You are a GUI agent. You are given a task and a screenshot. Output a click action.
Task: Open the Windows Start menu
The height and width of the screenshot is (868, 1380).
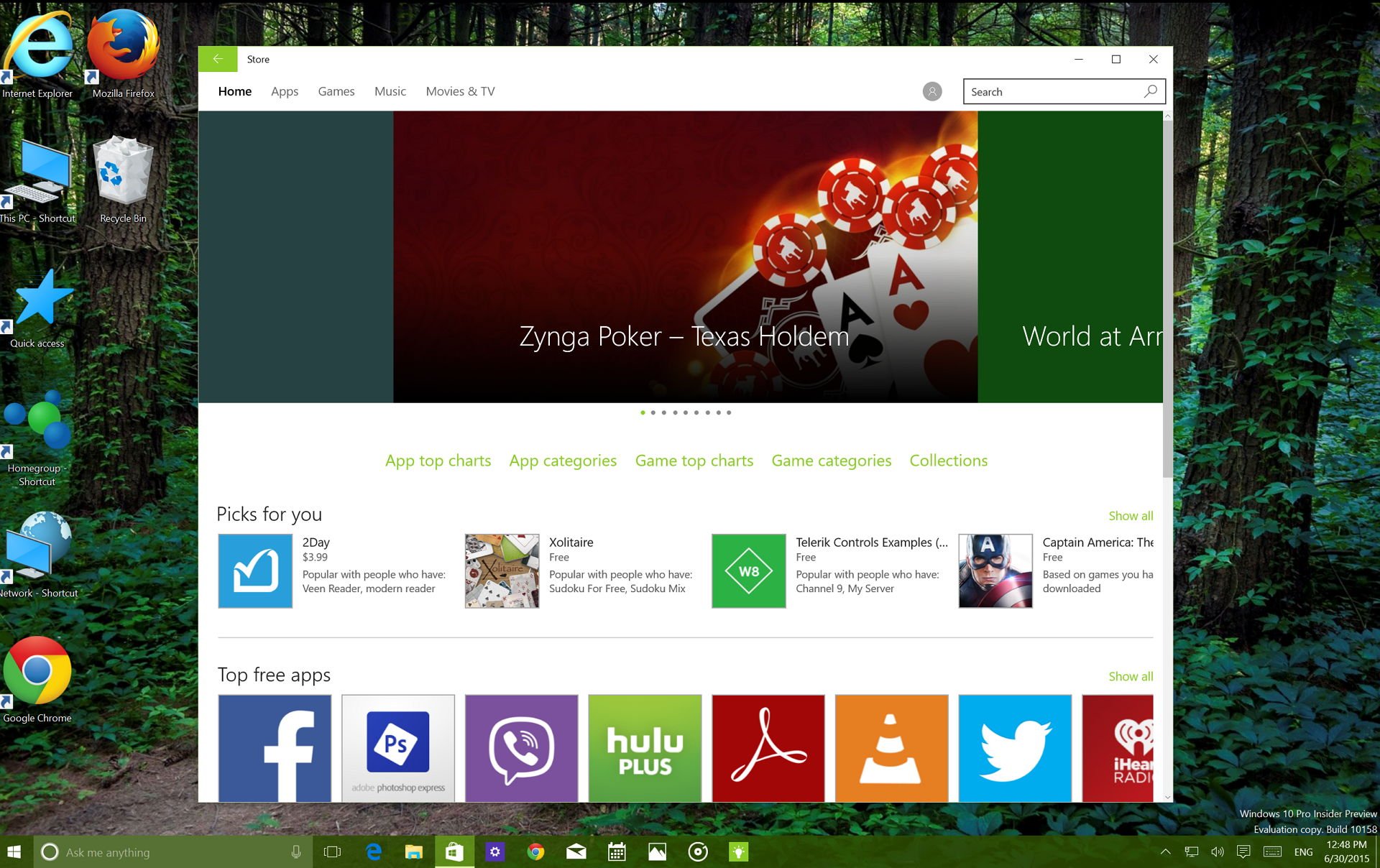(x=14, y=852)
